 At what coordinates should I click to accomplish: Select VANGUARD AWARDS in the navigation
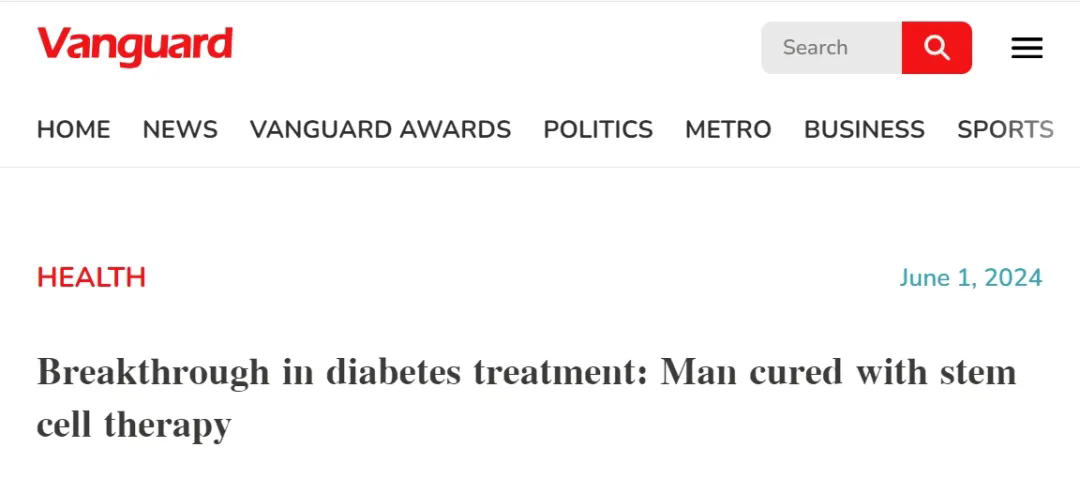[x=380, y=130]
